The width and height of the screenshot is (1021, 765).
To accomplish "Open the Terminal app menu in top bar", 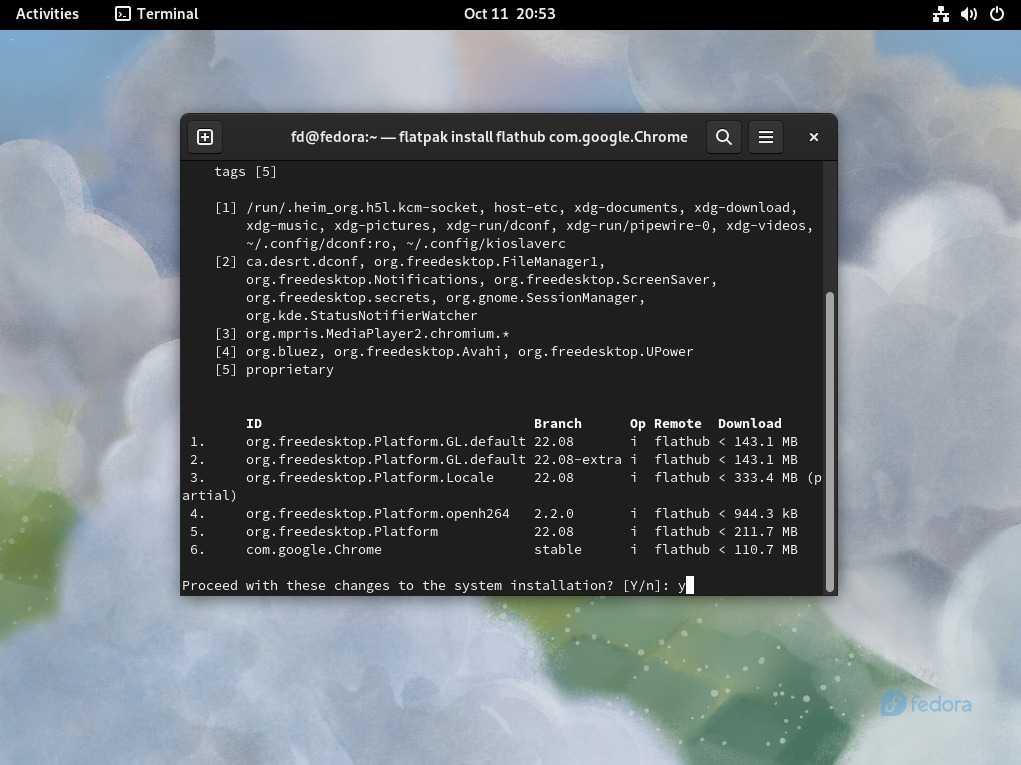I will [x=156, y=14].
